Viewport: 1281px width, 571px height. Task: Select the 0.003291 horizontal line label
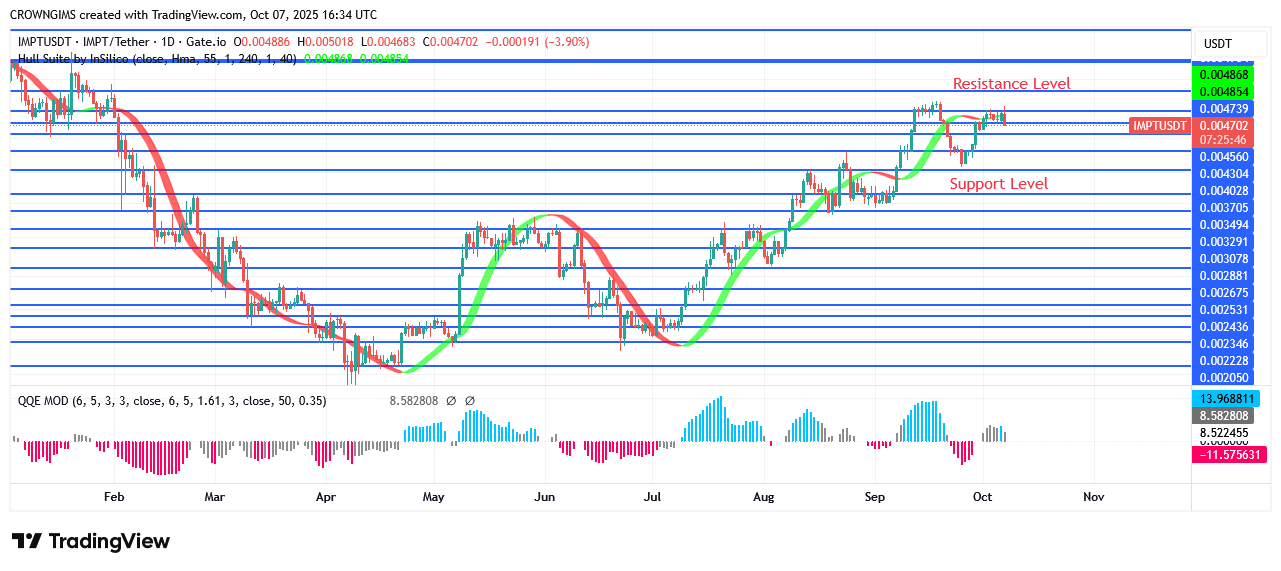pos(1224,241)
